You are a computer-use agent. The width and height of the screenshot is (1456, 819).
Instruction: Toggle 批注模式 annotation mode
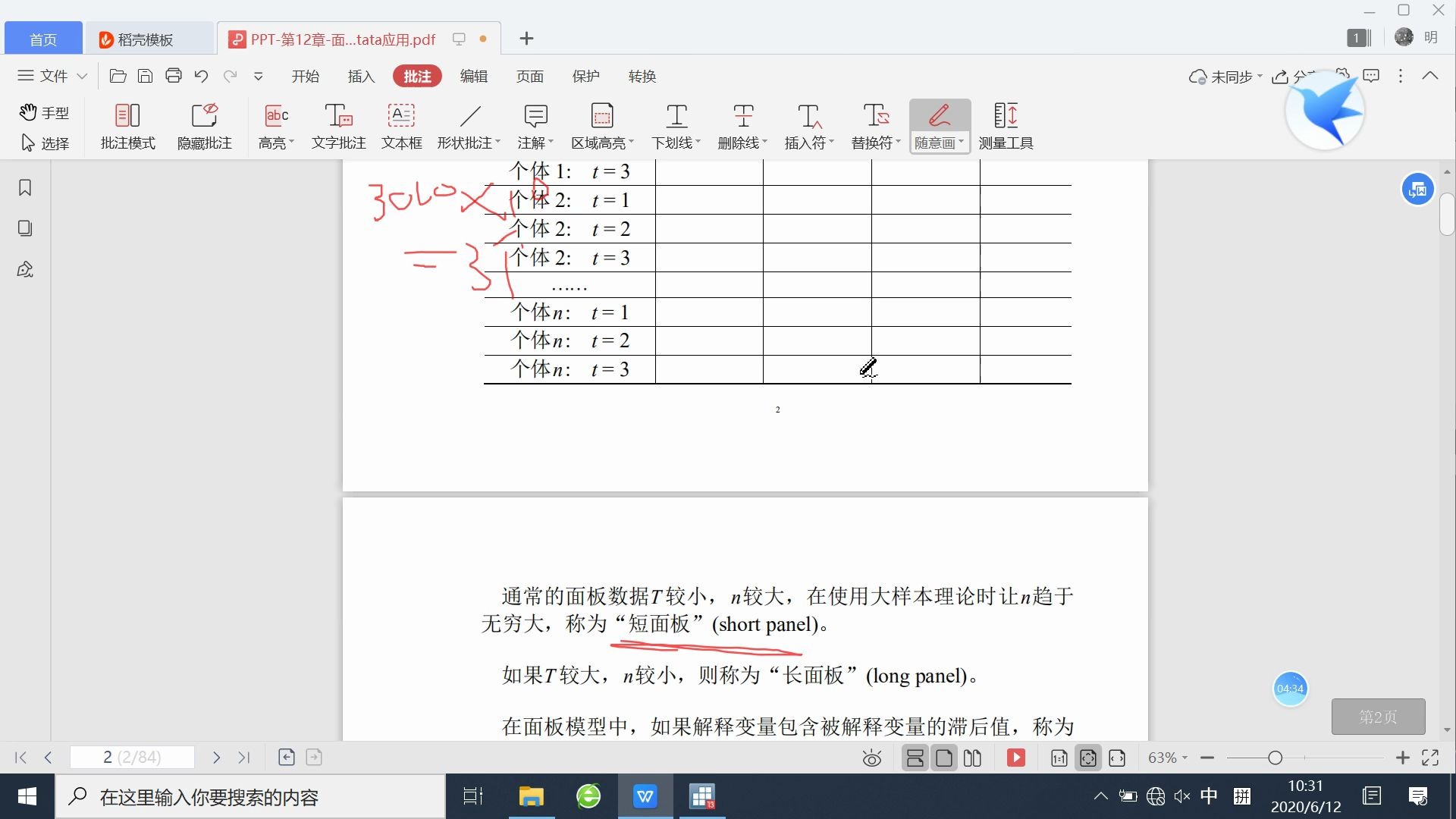coord(127,125)
